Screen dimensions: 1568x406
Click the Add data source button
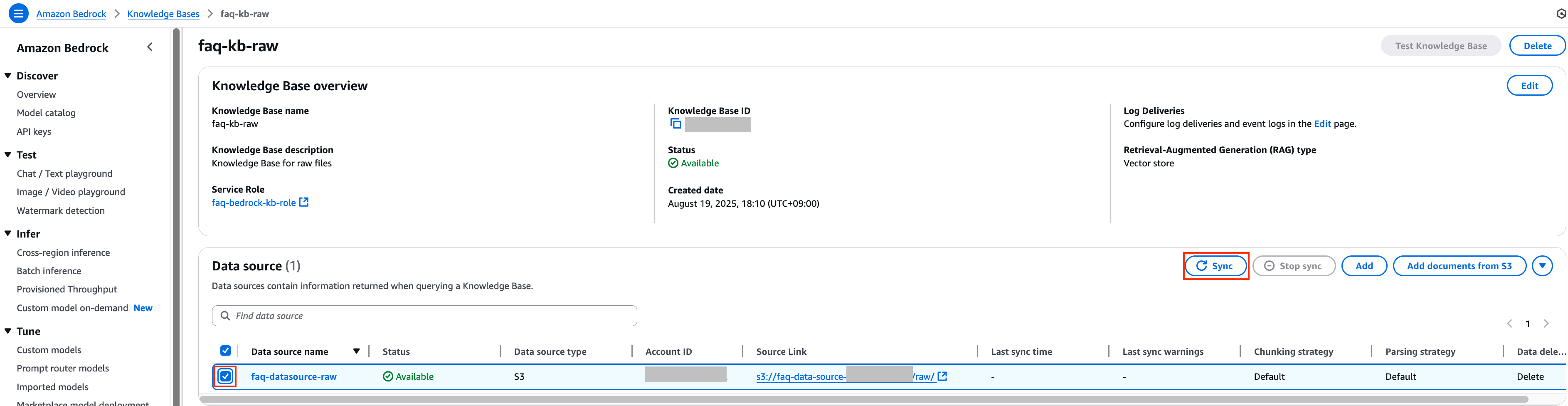1364,266
